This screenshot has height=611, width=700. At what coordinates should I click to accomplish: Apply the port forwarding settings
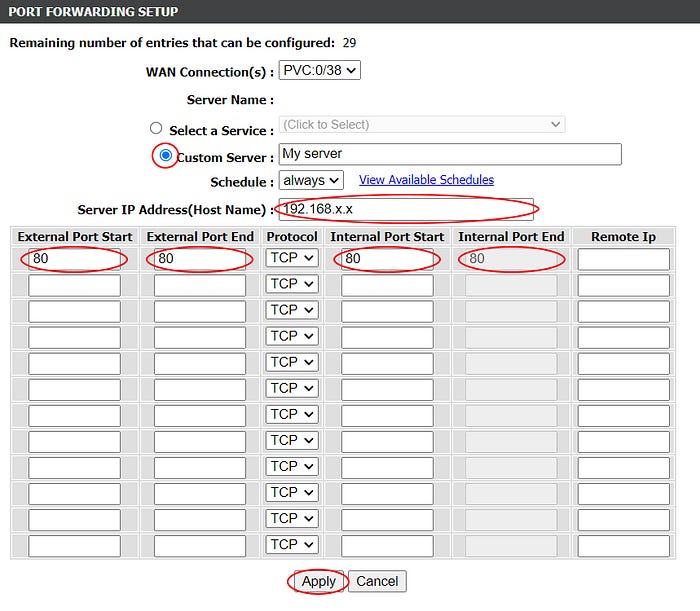[x=319, y=582]
